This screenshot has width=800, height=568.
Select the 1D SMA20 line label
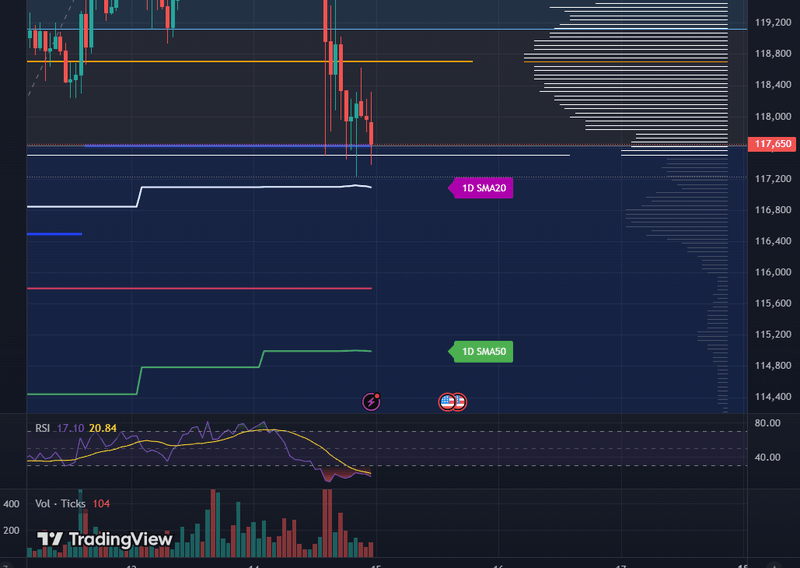[x=481, y=188]
